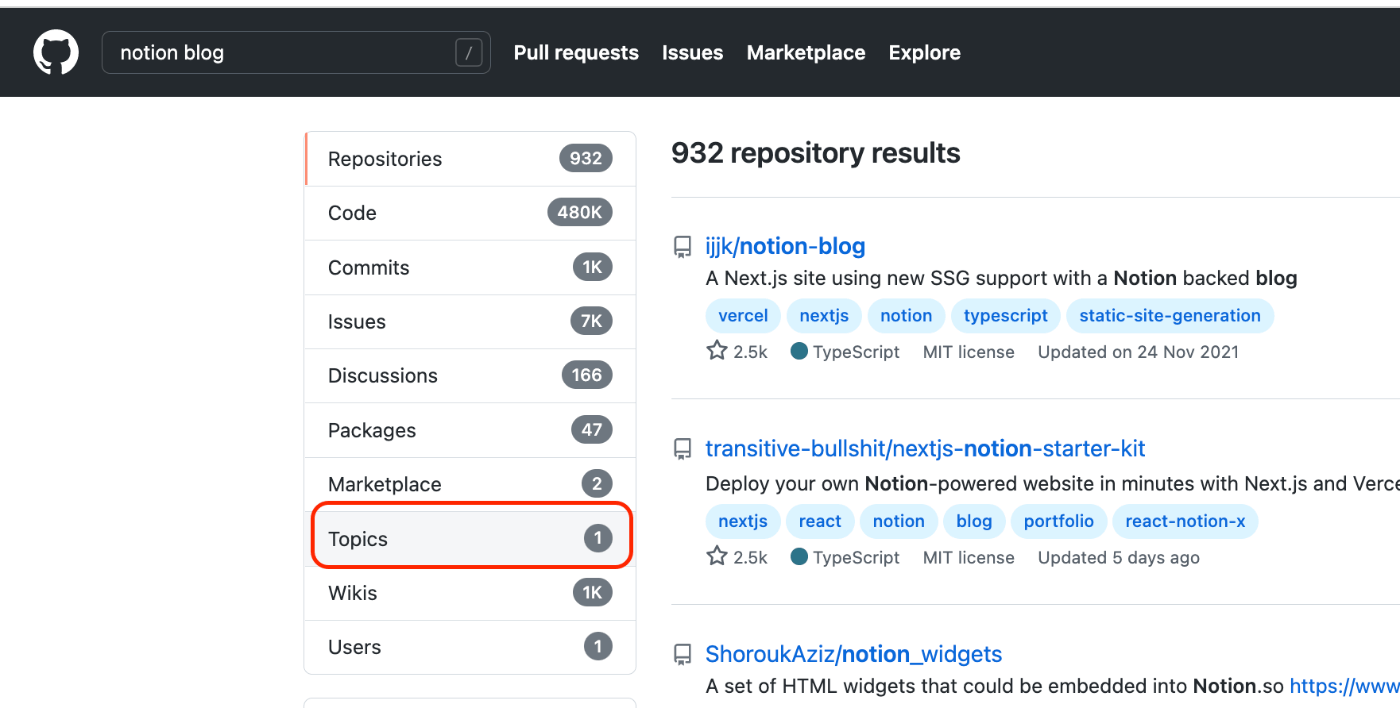Click the star icon for nextjs-notion-starter-kit
The height and width of the screenshot is (708, 1400).
pos(716,556)
